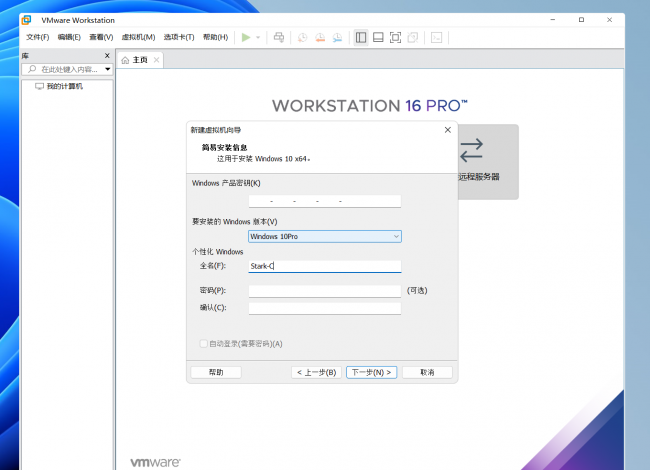650x470 pixels.
Task: Toggle the thumbnail bar view icon
Action: (x=378, y=37)
